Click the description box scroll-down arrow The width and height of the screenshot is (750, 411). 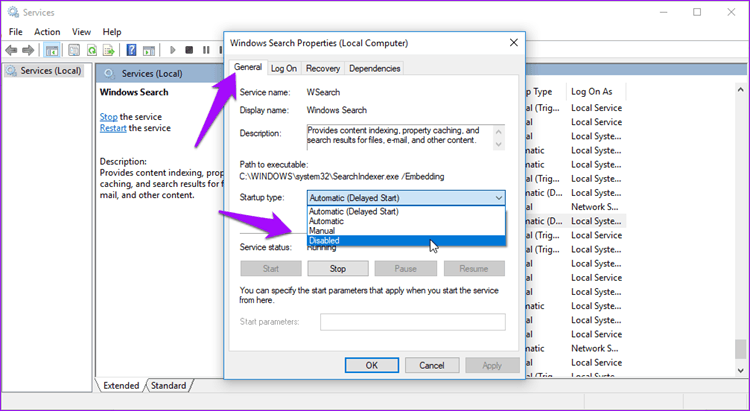tap(499, 144)
